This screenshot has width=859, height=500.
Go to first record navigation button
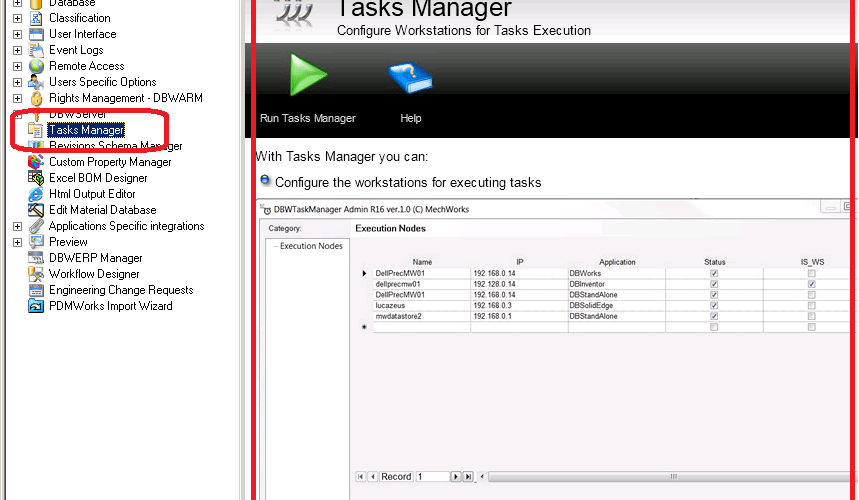(360, 476)
